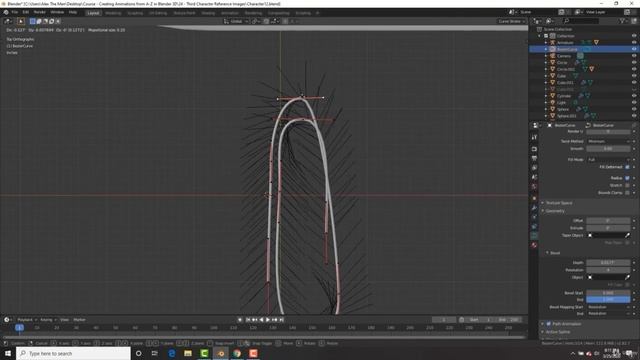Click the snapping magnet icon

266,21
